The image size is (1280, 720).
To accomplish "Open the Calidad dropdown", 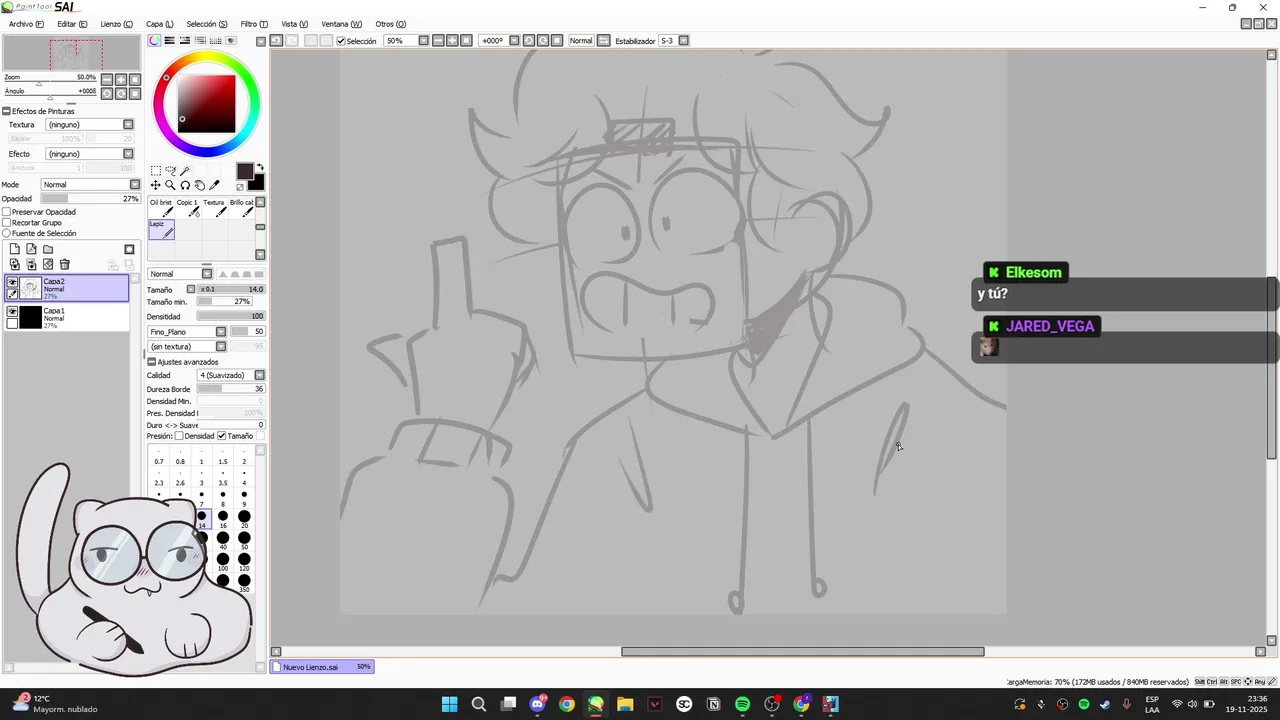I will (x=259, y=375).
